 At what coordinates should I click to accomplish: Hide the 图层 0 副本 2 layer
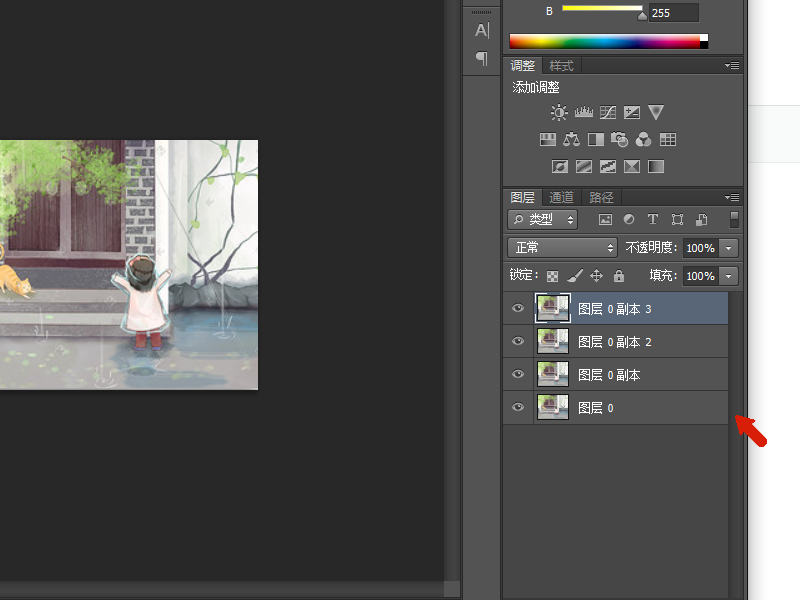pyautogui.click(x=518, y=341)
